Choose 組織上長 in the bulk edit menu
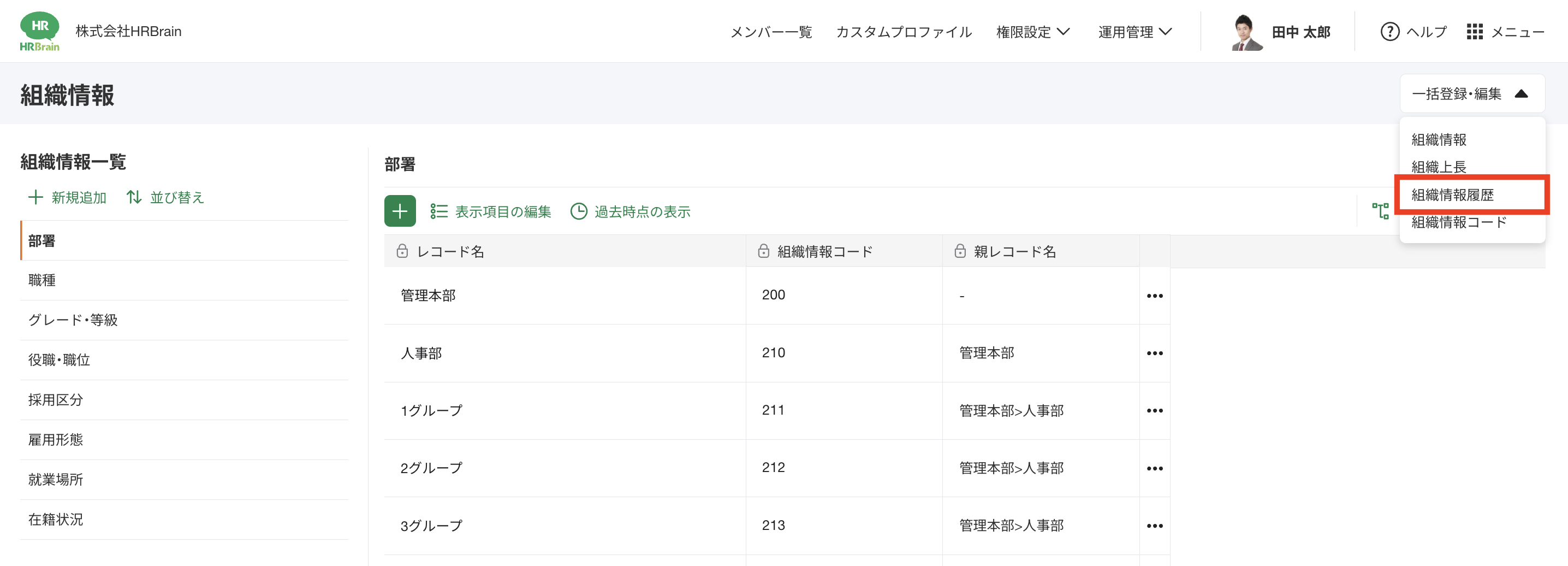The height and width of the screenshot is (566, 1568). click(x=1439, y=167)
